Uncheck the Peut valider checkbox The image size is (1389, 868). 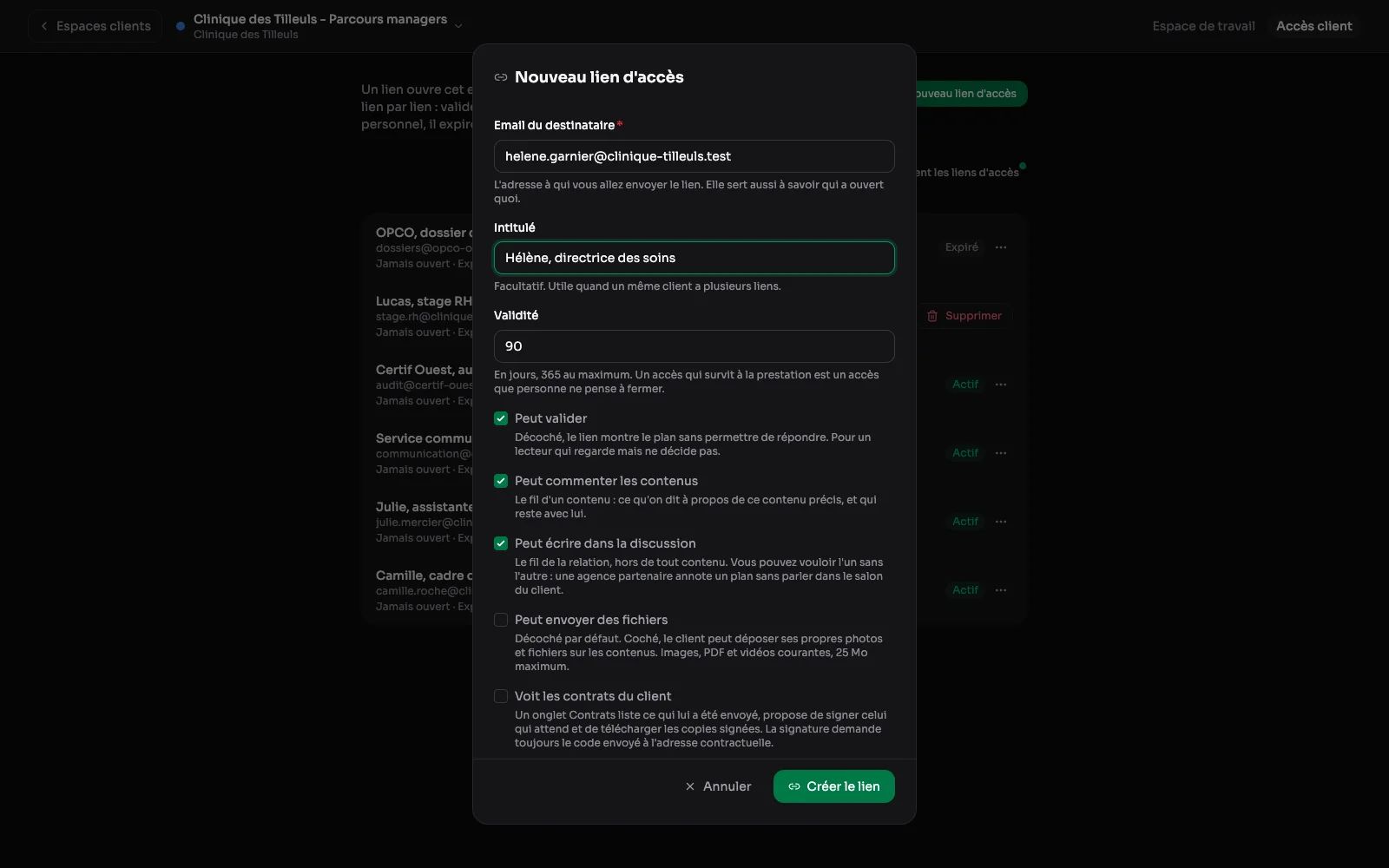[501, 418]
